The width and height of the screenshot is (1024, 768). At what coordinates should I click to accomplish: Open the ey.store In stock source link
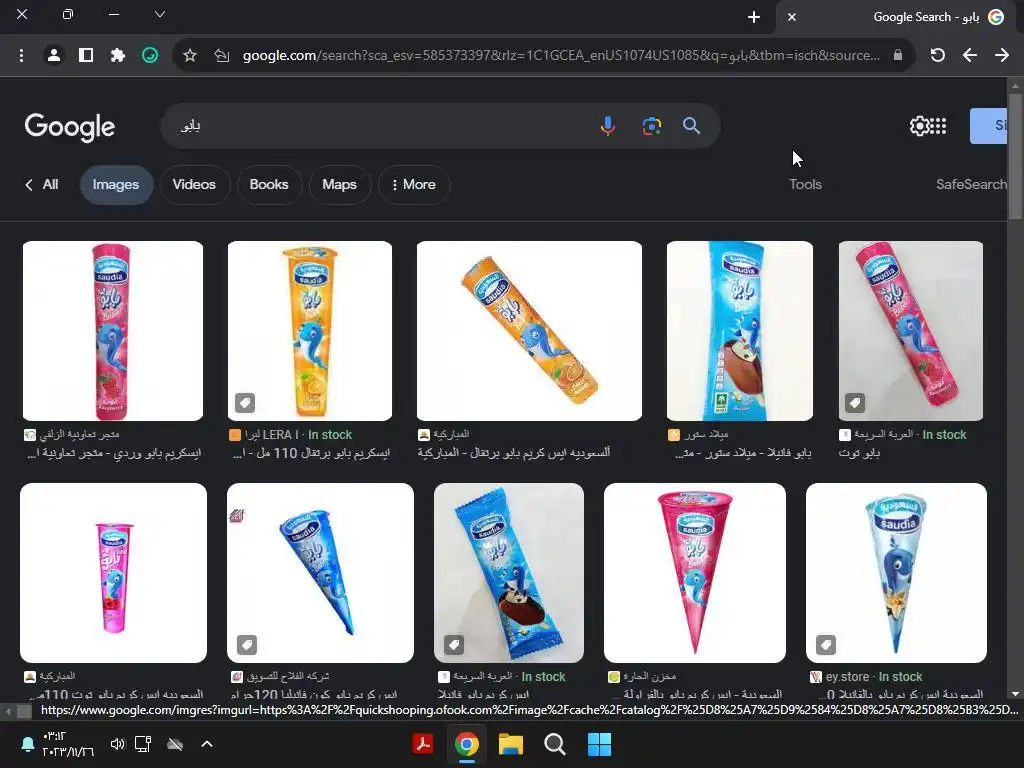[x=866, y=677]
